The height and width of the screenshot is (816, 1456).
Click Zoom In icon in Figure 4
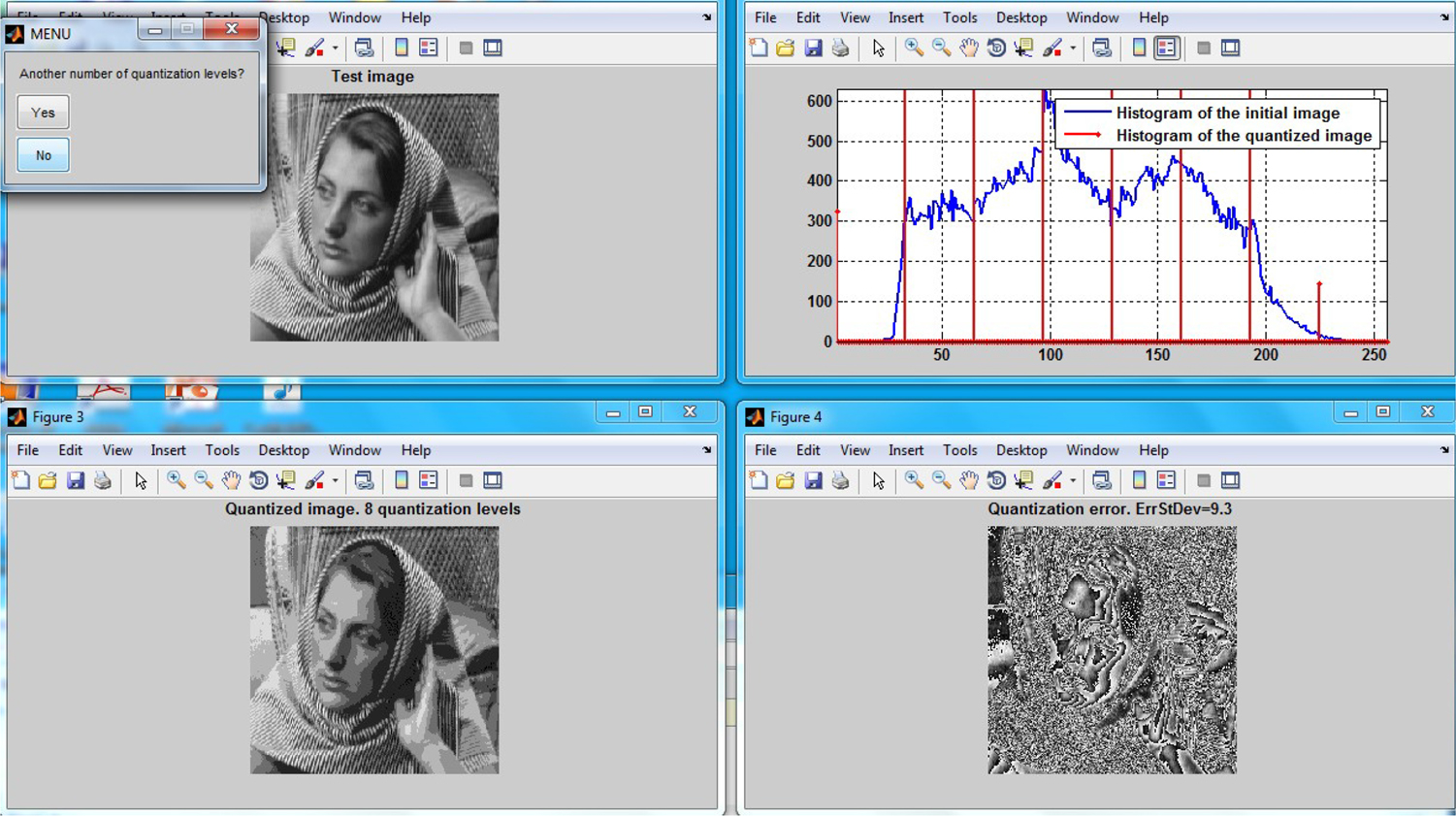(x=914, y=480)
